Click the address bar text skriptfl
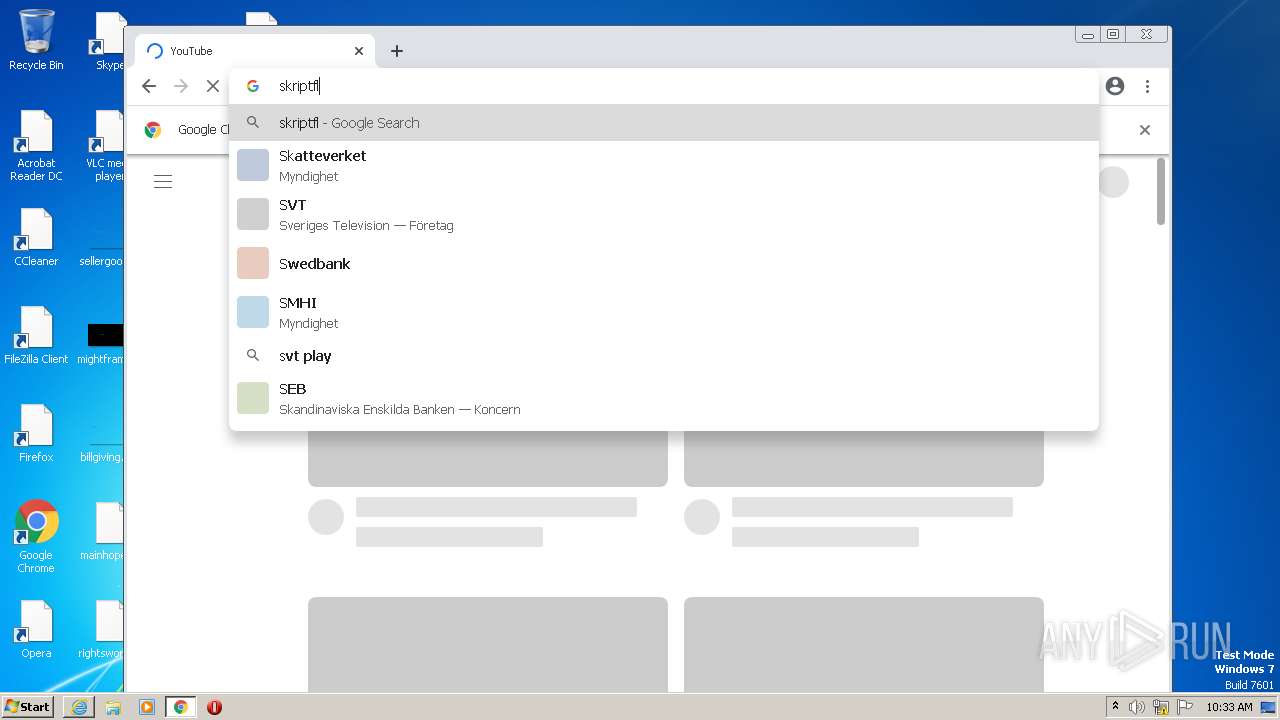 click(x=299, y=86)
